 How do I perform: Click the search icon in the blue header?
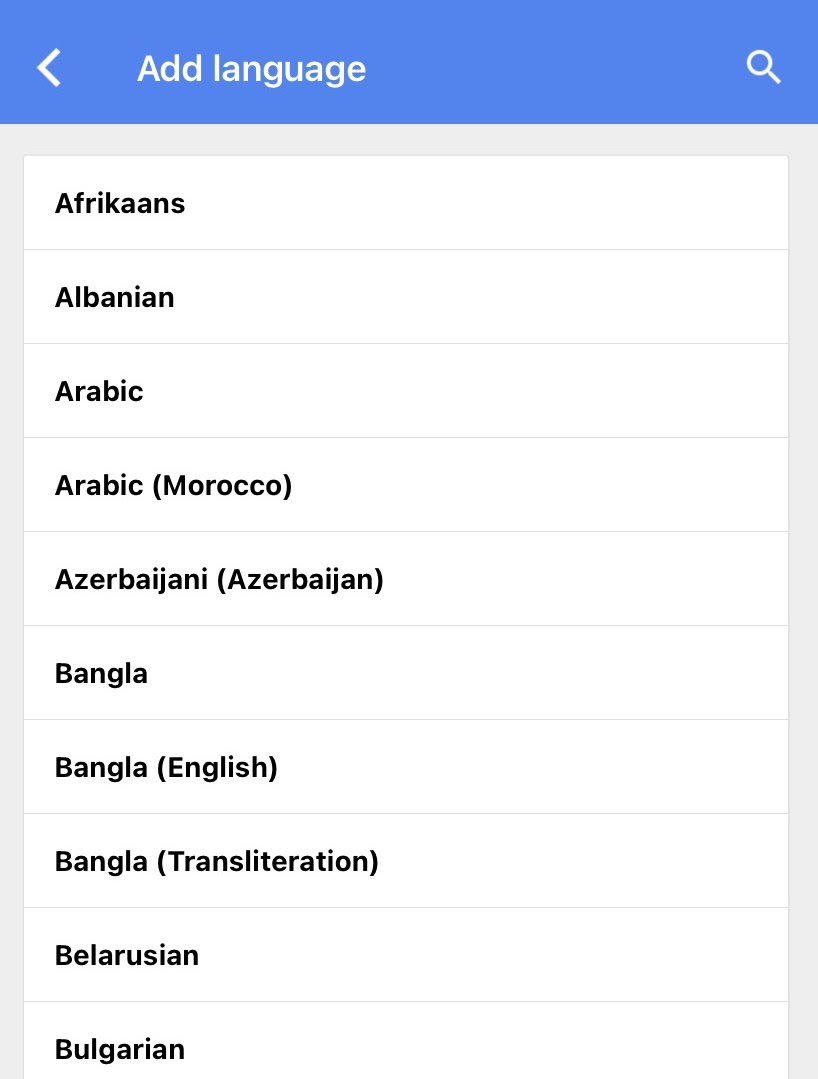coord(763,68)
